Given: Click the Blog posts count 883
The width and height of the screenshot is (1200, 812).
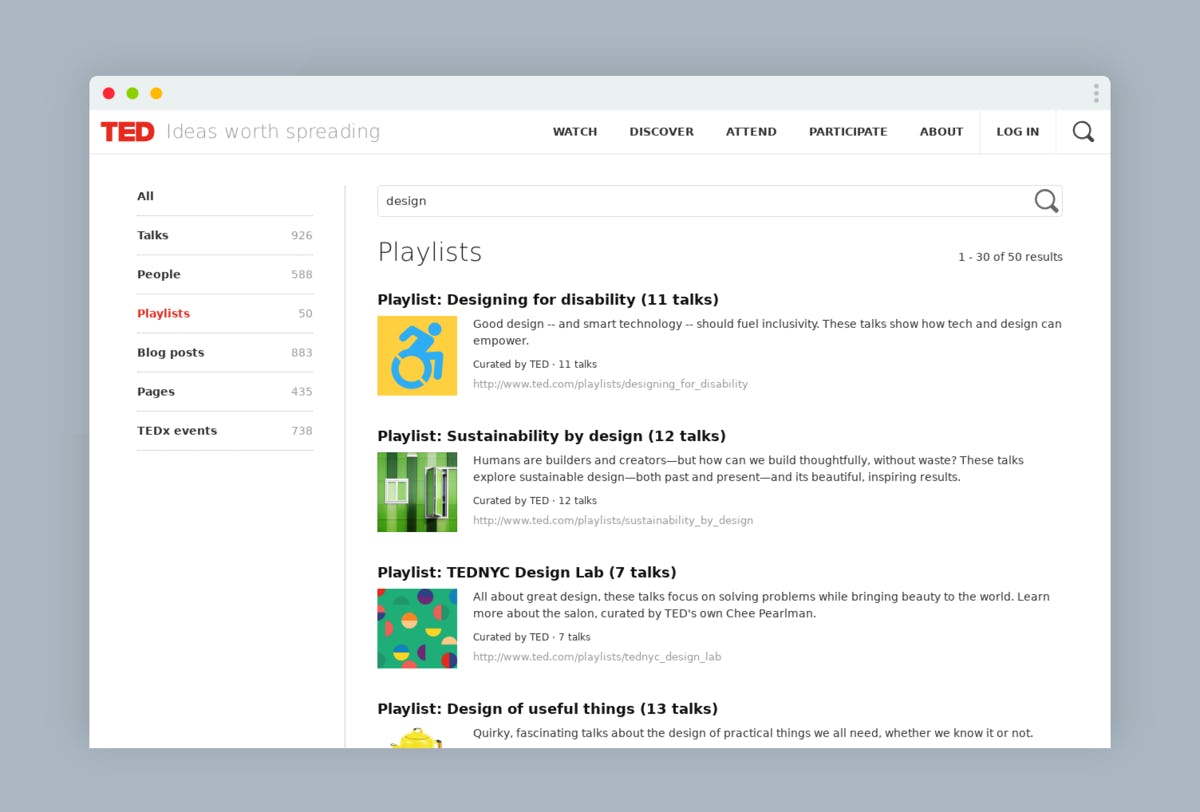Looking at the screenshot, I should pyautogui.click(x=302, y=353).
